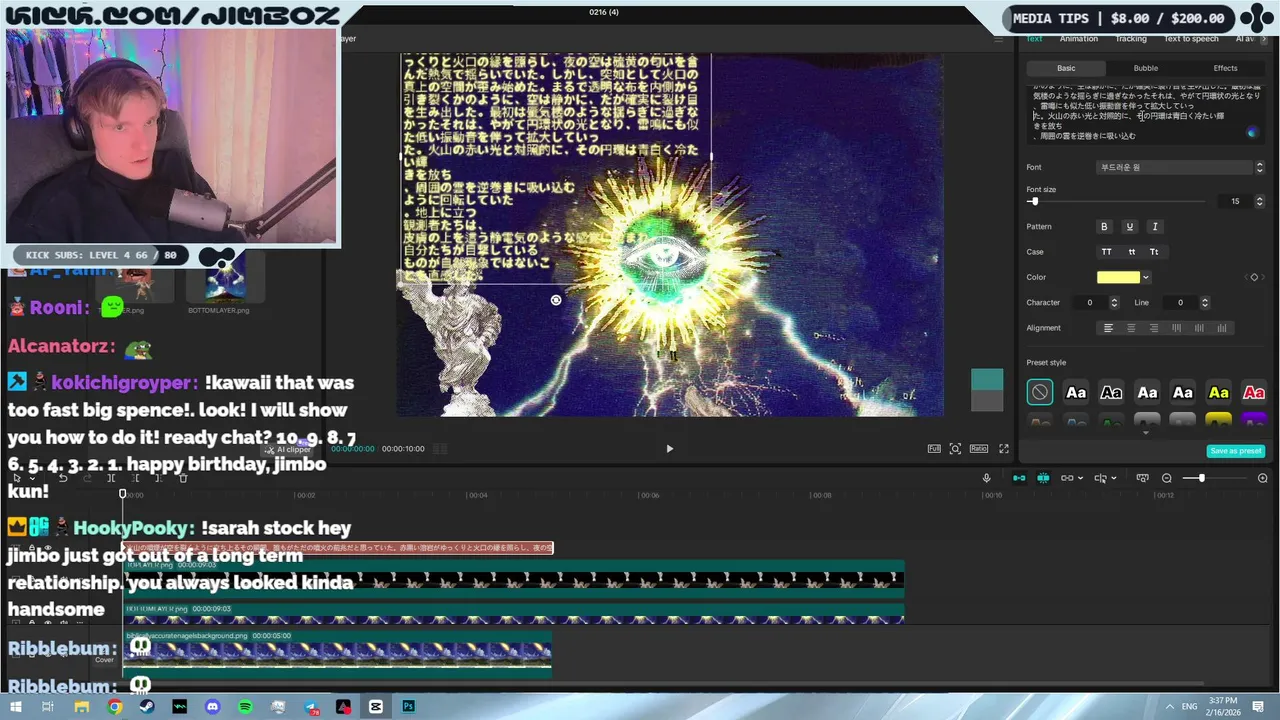1280x720 pixels.
Task: Add keyframe with the diamond icon
Action: point(1254,277)
